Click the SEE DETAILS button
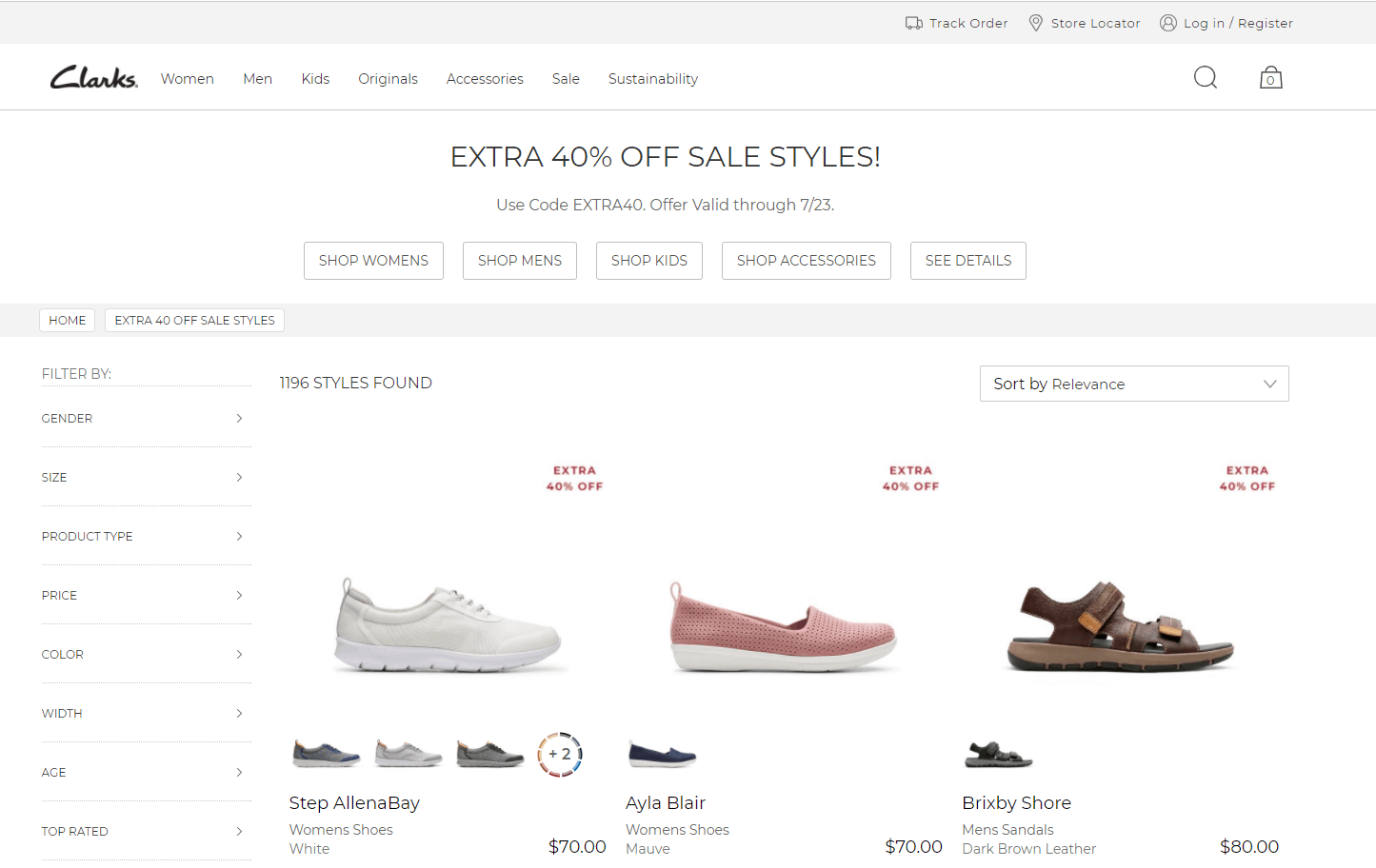Screen dimensions: 1376x868 pos(968,261)
